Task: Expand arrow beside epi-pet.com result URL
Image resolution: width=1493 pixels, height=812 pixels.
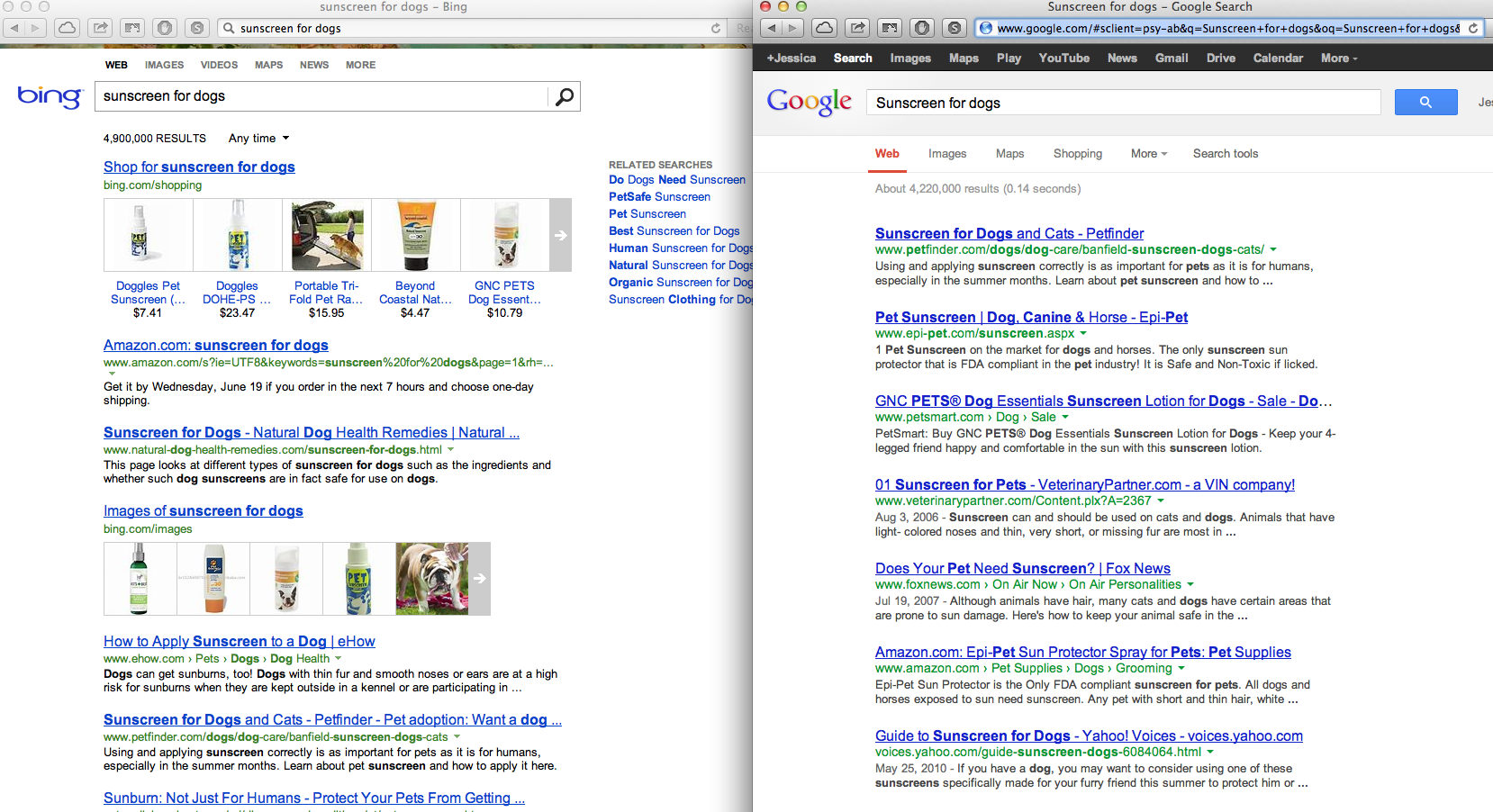Action: (1083, 333)
